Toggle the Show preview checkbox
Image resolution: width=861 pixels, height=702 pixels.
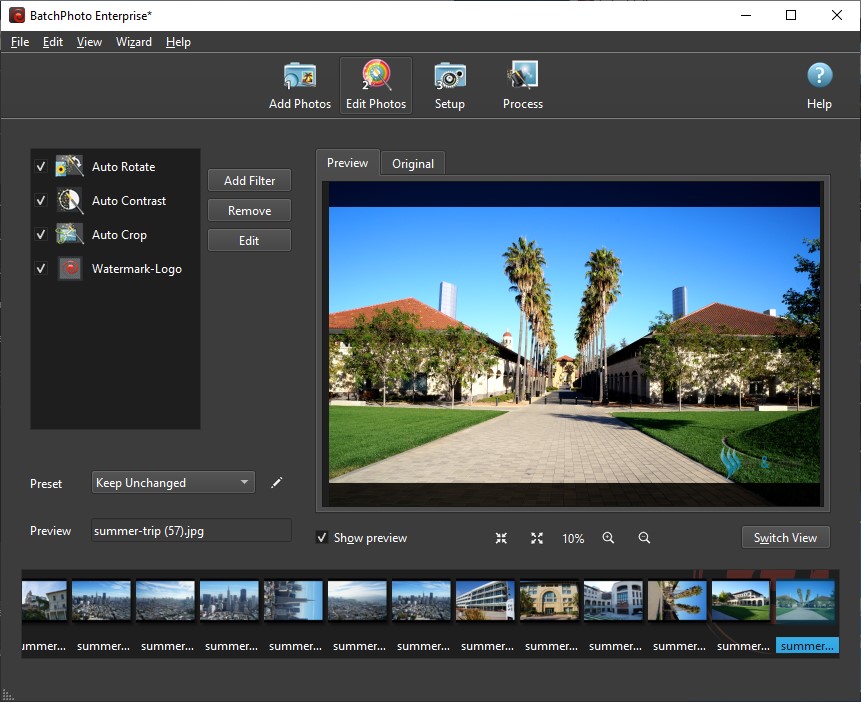click(x=322, y=538)
